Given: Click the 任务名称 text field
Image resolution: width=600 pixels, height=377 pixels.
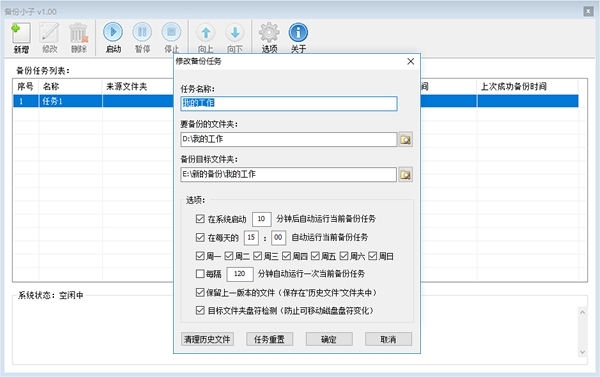Looking at the screenshot, I should pyautogui.click(x=289, y=103).
